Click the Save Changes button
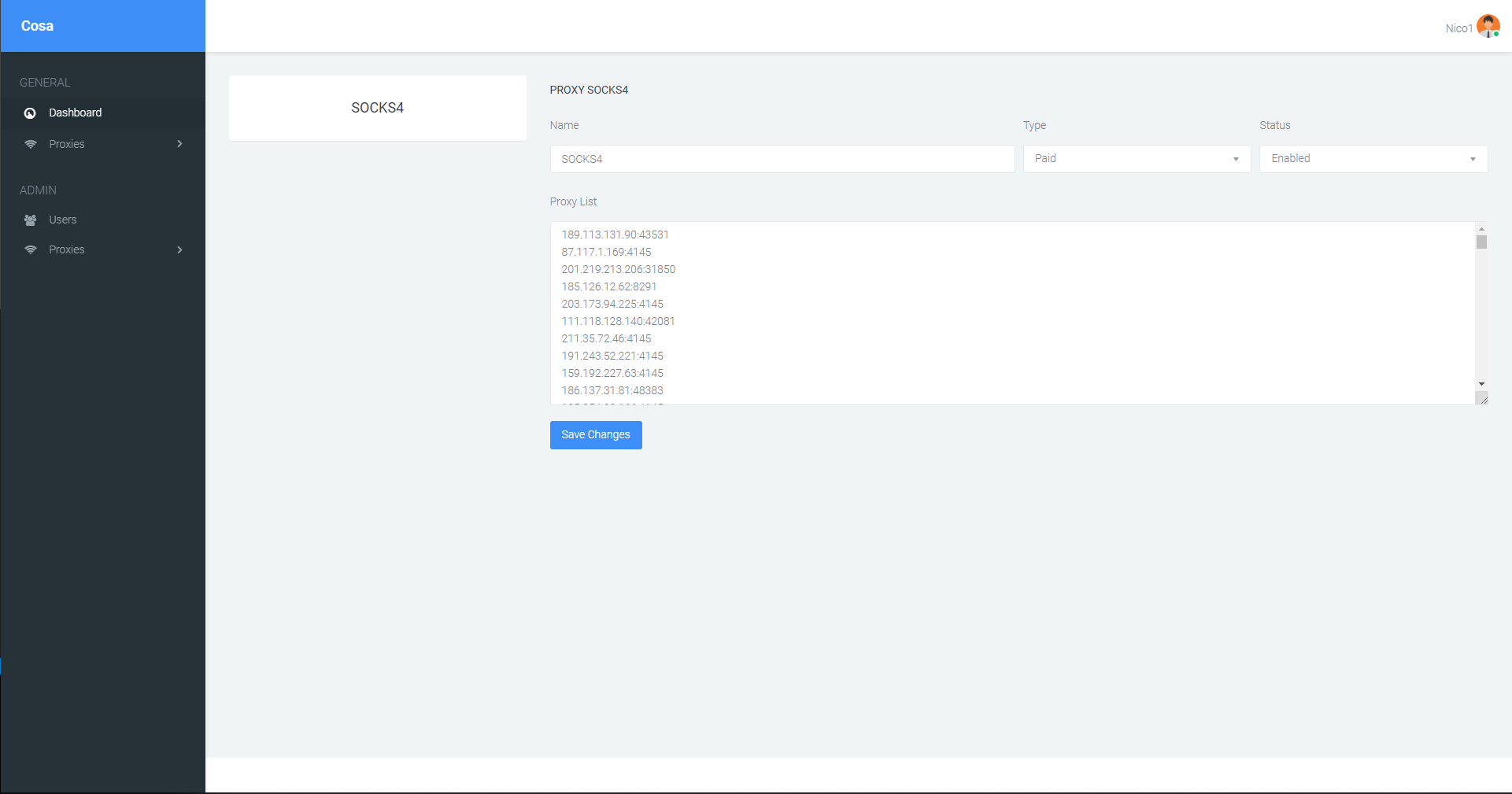Image resolution: width=1512 pixels, height=794 pixels. pos(596,435)
